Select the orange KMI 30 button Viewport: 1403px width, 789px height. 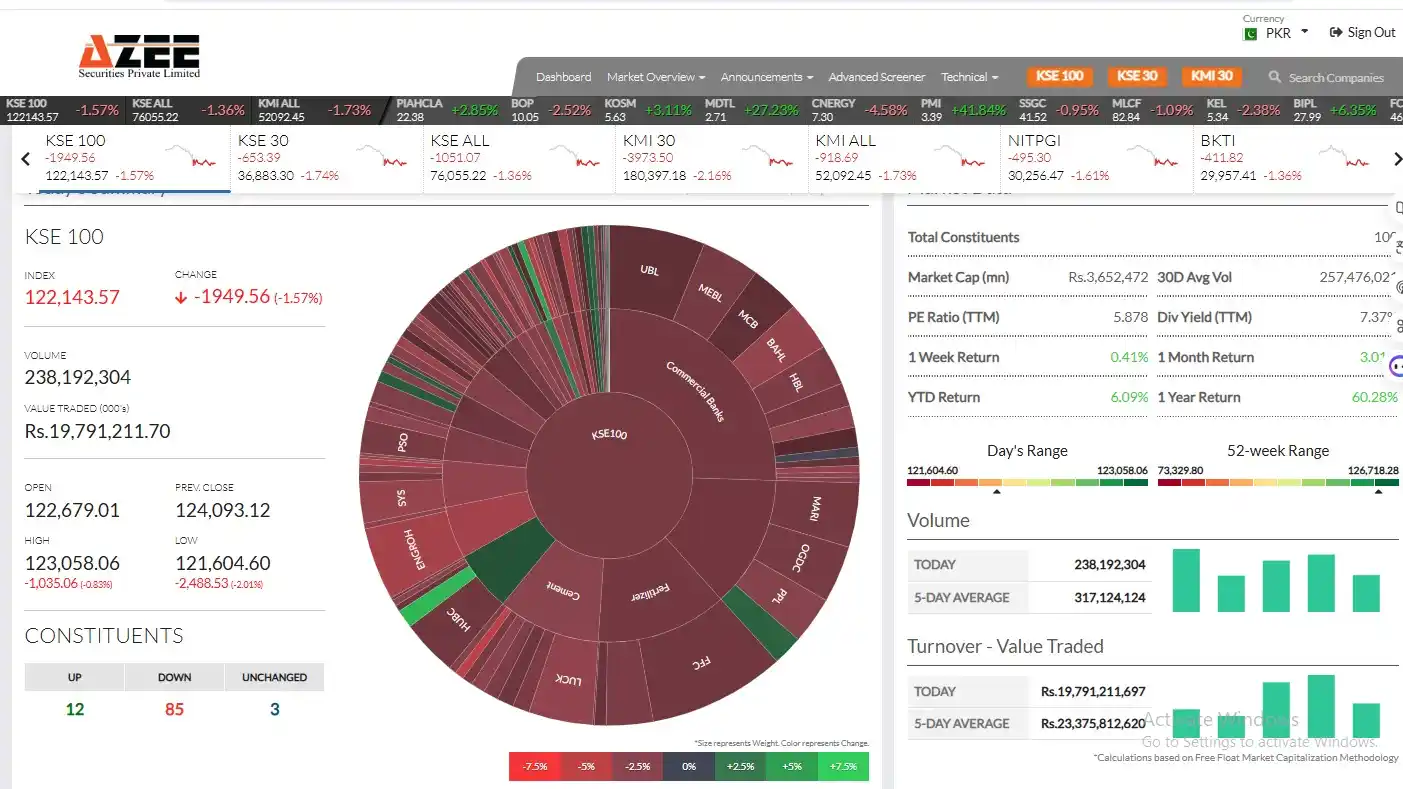(x=1211, y=76)
